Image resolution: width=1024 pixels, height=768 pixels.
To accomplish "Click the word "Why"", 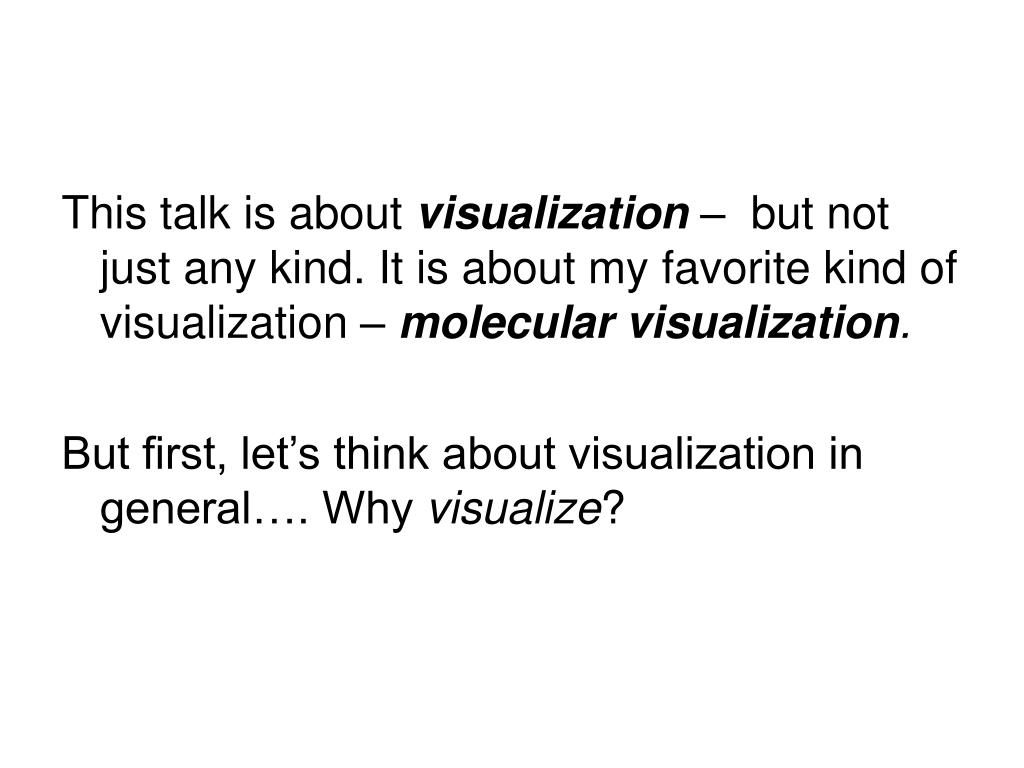I will coord(369,510).
